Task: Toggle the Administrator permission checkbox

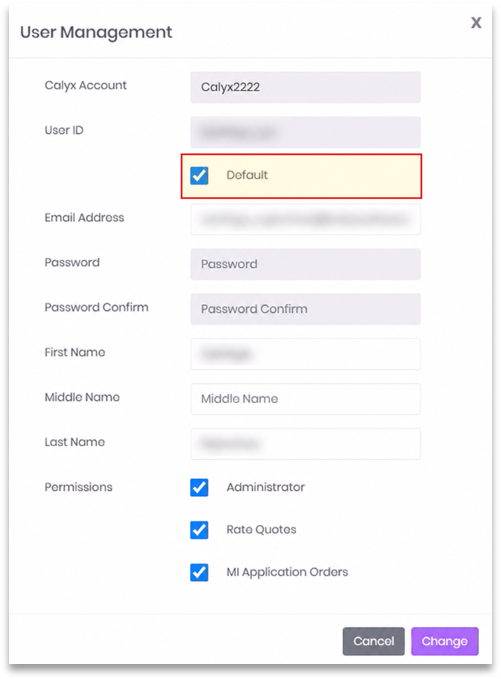Action: 199,487
